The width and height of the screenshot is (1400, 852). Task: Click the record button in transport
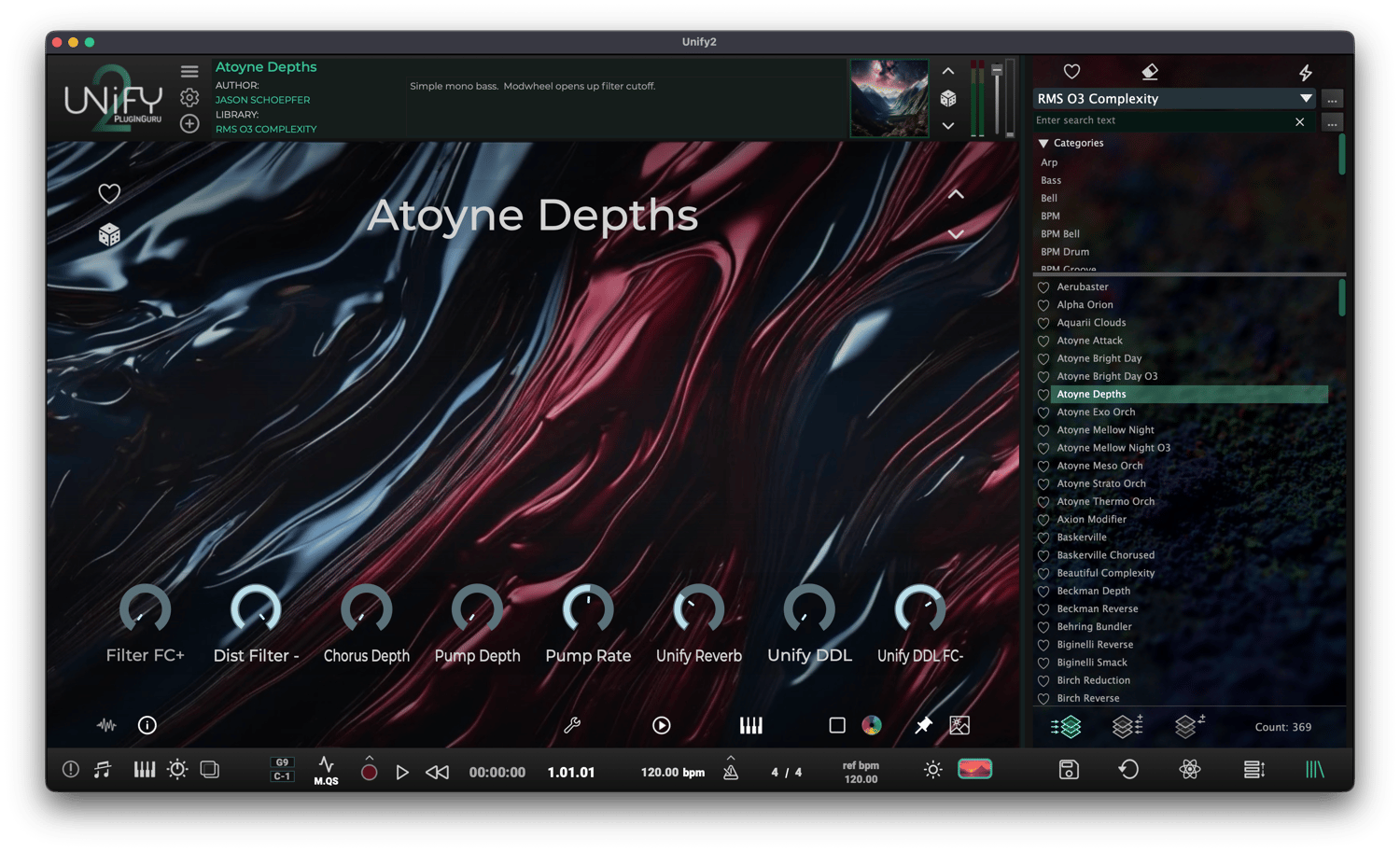click(x=370, y=772)
